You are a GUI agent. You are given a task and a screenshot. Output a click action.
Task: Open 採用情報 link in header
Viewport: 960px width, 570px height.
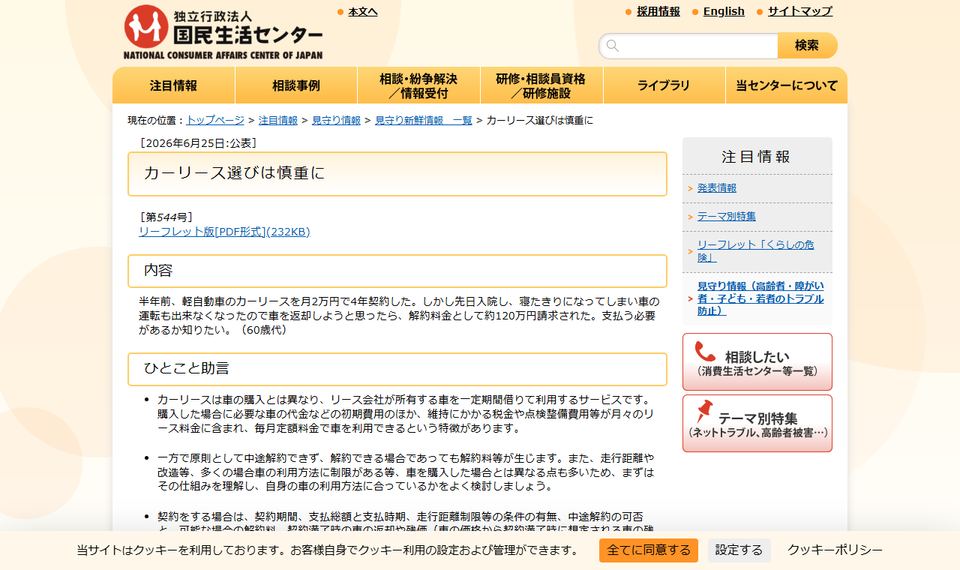pos(658,11)
